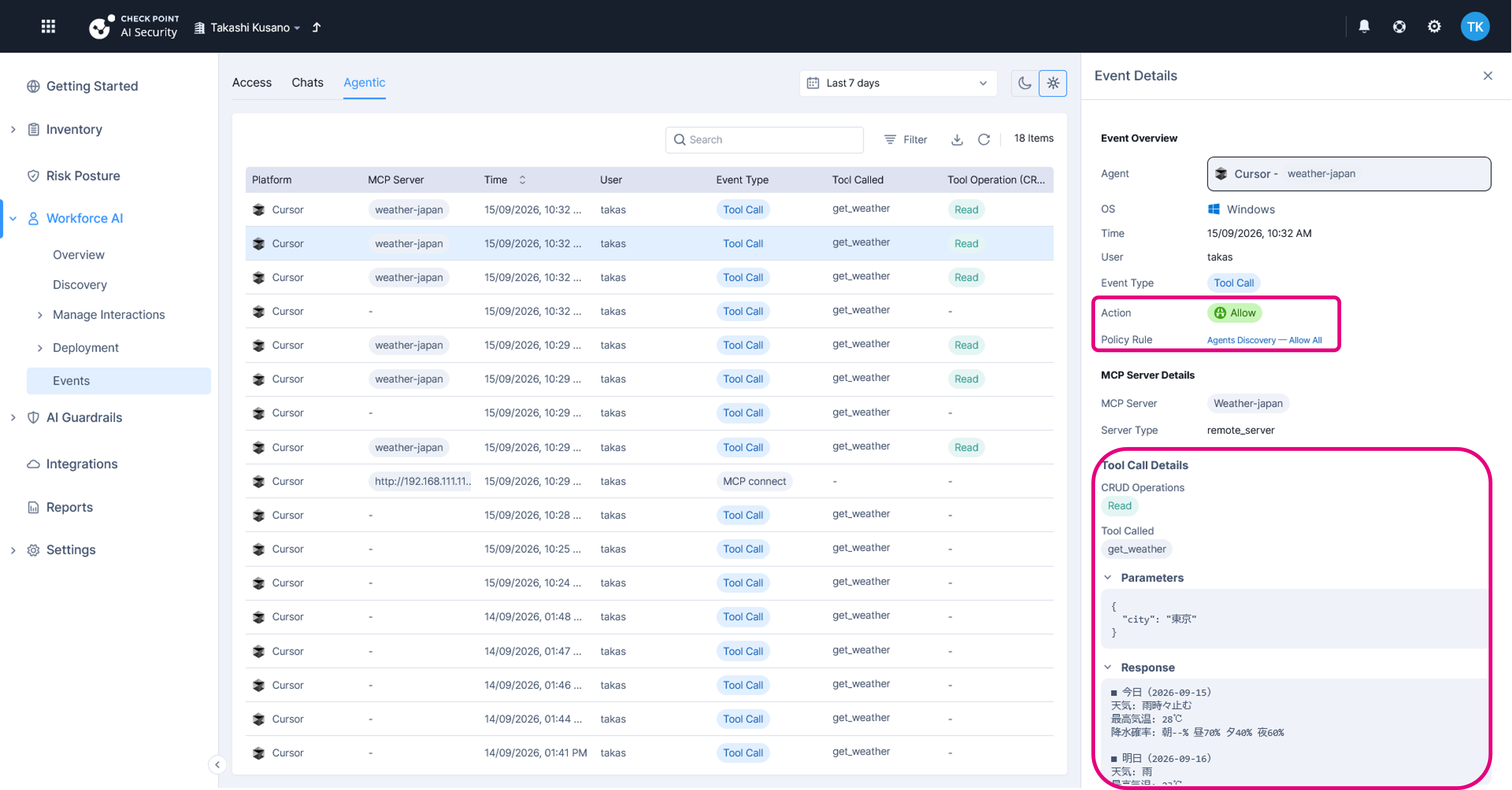Screen dimensions: 1512x790
Task: Switch to light mode with sun toggle
Action: (1053, 83)
